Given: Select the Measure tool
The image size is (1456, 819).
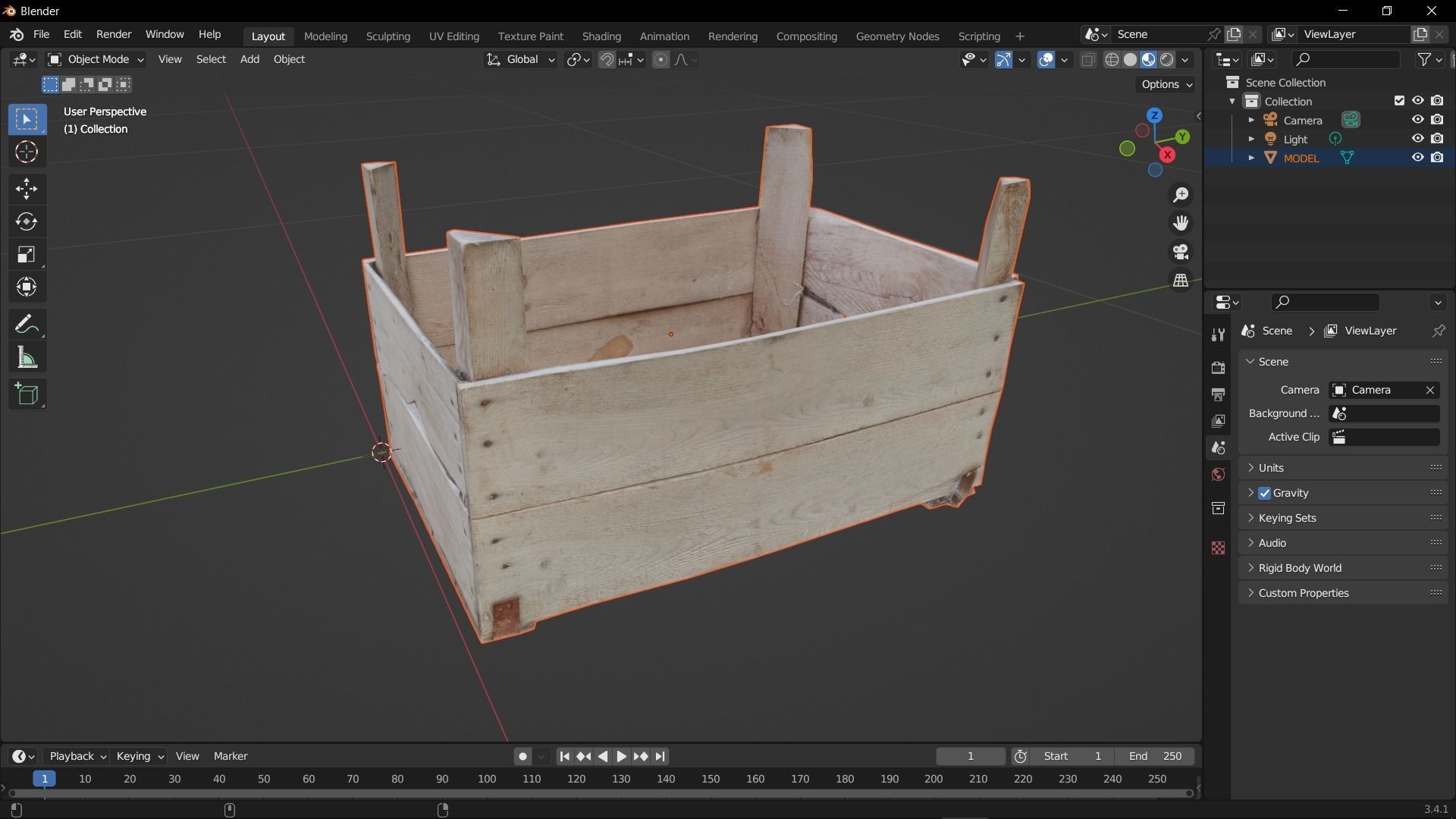Looking at the screenshot, I should (x=27, y=357).
